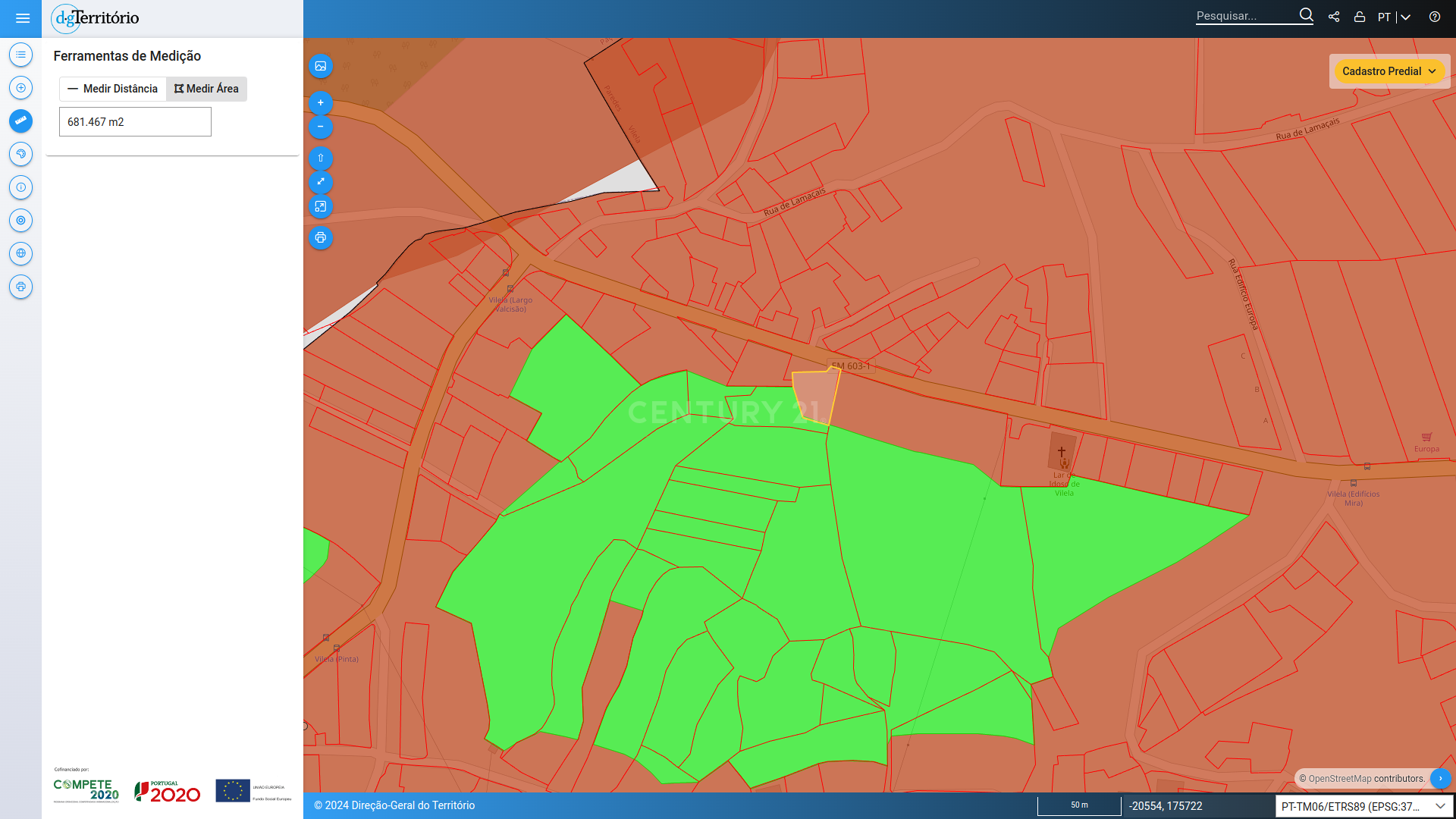Select the Medir Área tool
The image size is (1456, 819).
click(206, 89)
